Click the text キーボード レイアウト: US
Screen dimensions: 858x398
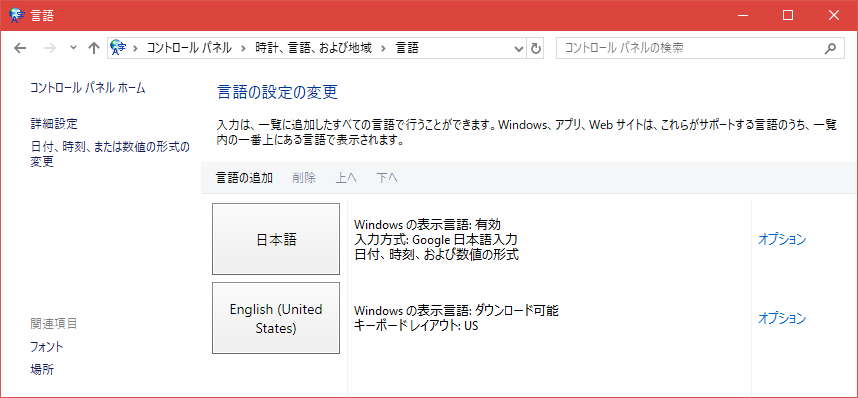417,326
